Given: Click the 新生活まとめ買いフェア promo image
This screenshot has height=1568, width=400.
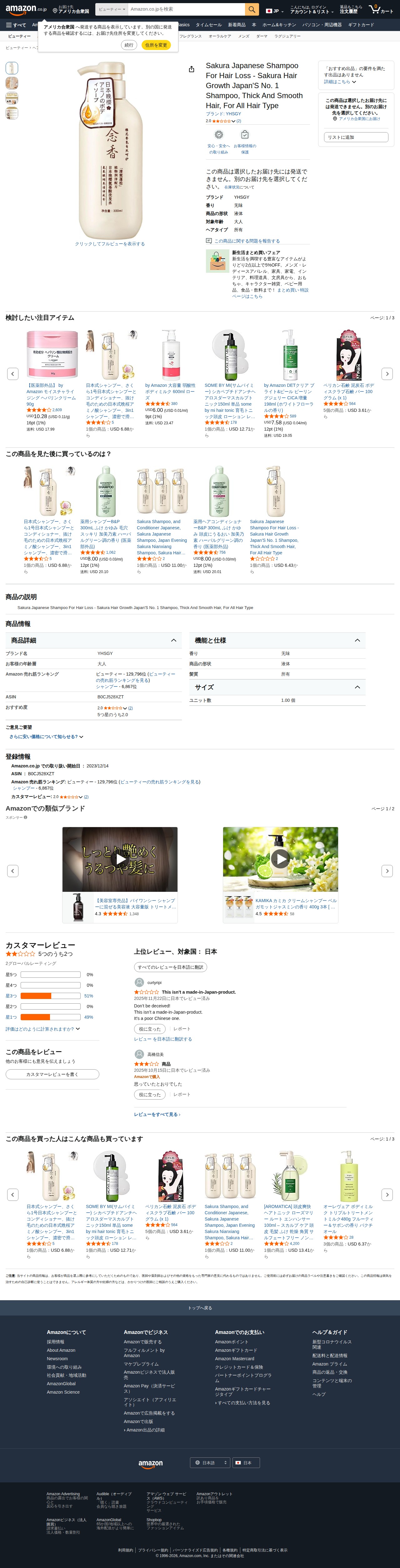Looking at the screenshot, I should click(217, 261).
